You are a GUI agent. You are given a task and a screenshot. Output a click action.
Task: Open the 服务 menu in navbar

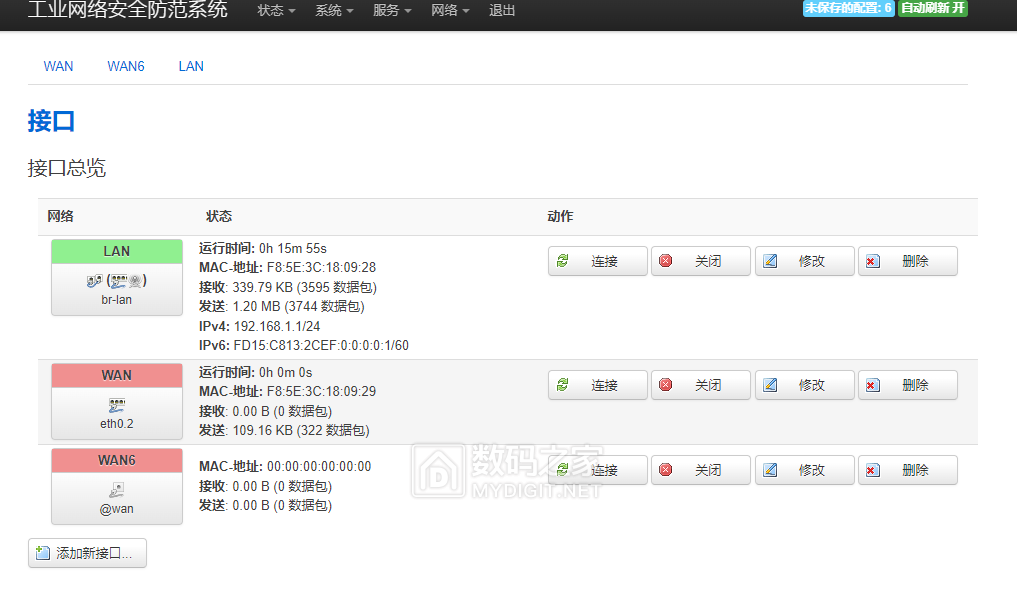click(392, 11)
